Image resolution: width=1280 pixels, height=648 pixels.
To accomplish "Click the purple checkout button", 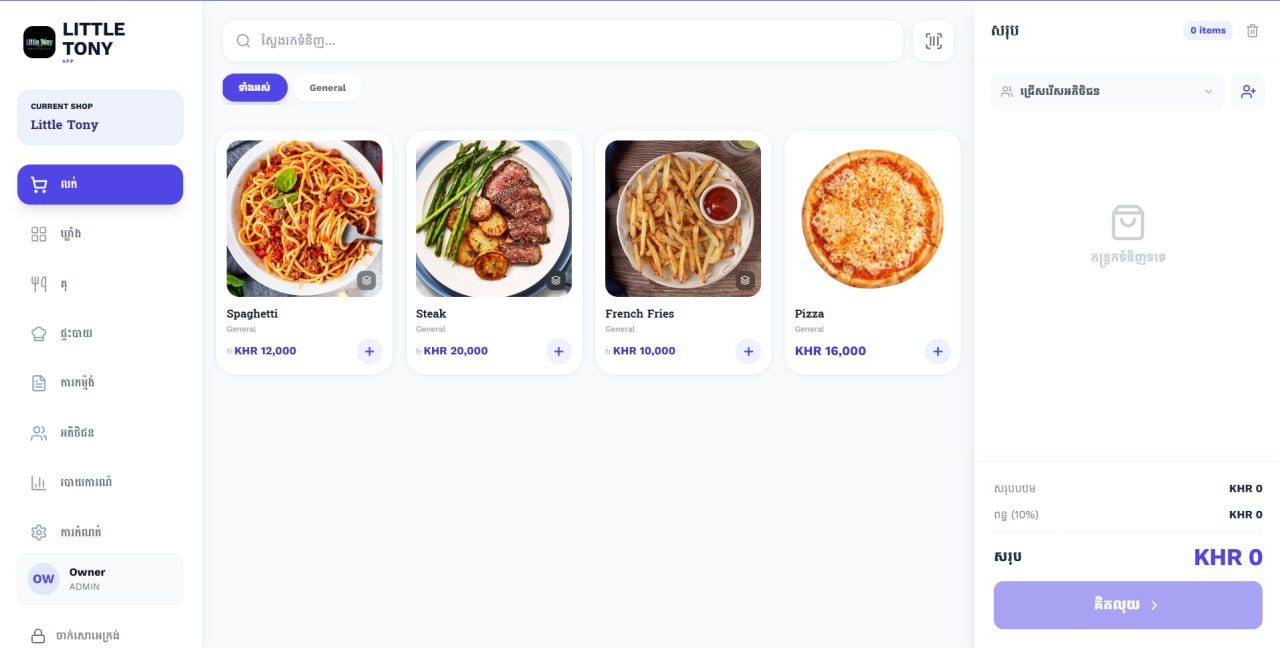I will click(x=1128, y=605).
